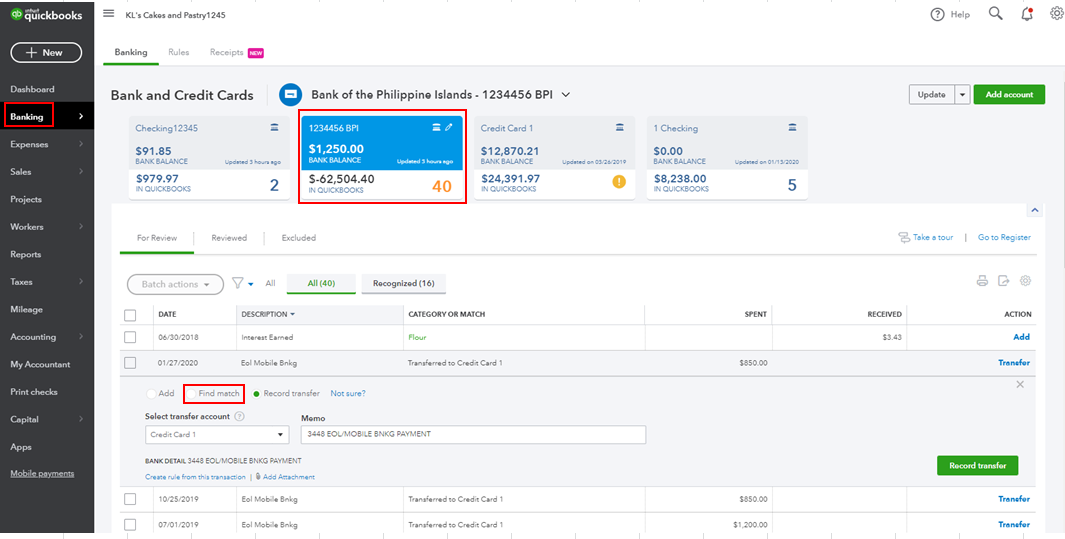
Task: Select the Find match radio button
Action: tap(192, 394)
